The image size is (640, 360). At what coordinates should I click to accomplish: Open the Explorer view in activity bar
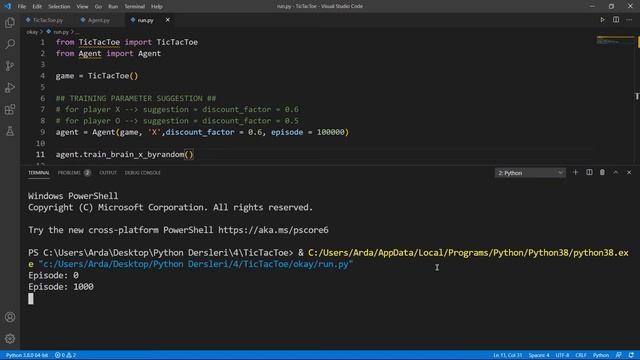10,22
